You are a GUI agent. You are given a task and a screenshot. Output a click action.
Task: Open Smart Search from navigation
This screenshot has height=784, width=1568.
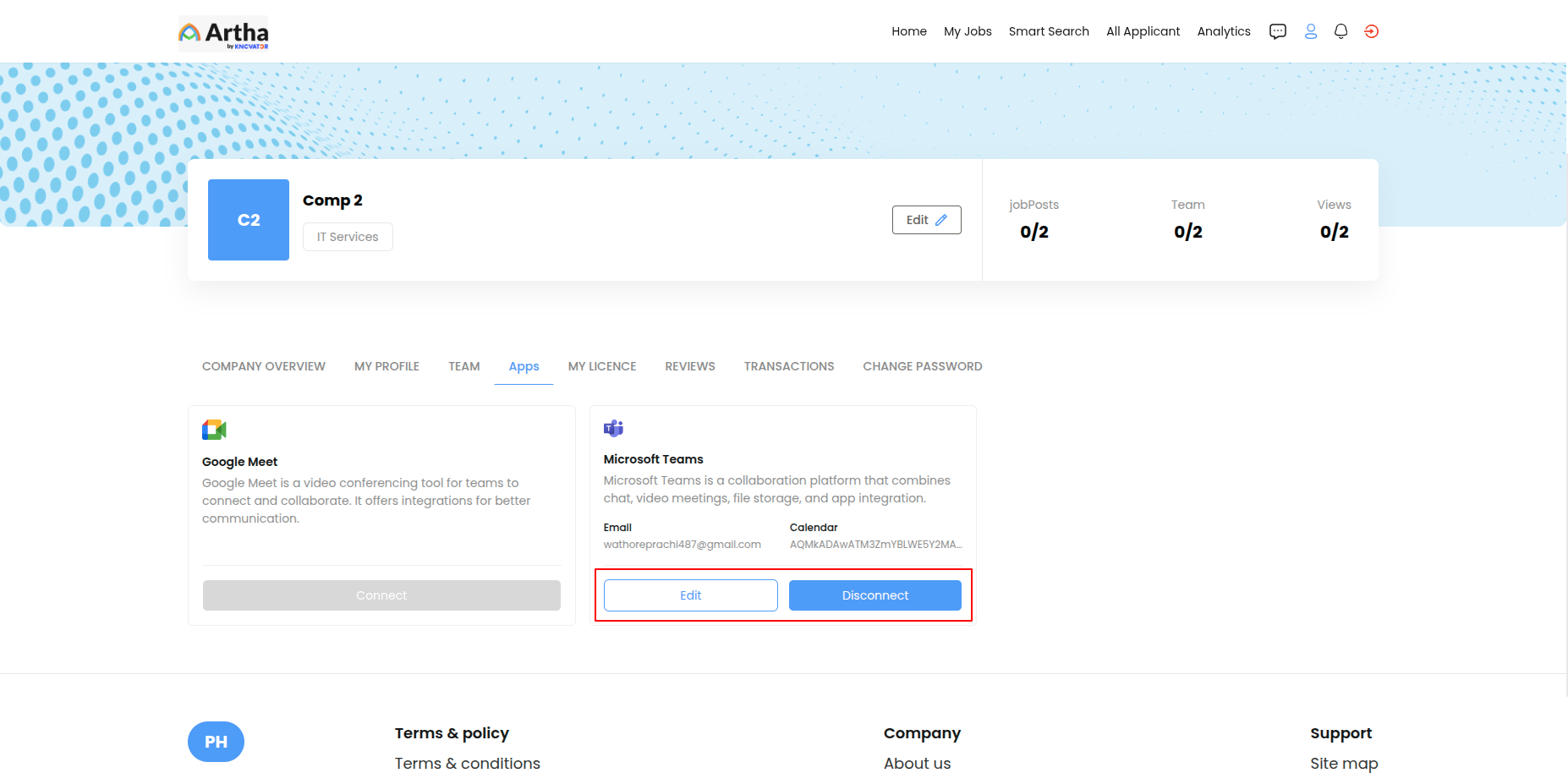tap(1048, 31)
